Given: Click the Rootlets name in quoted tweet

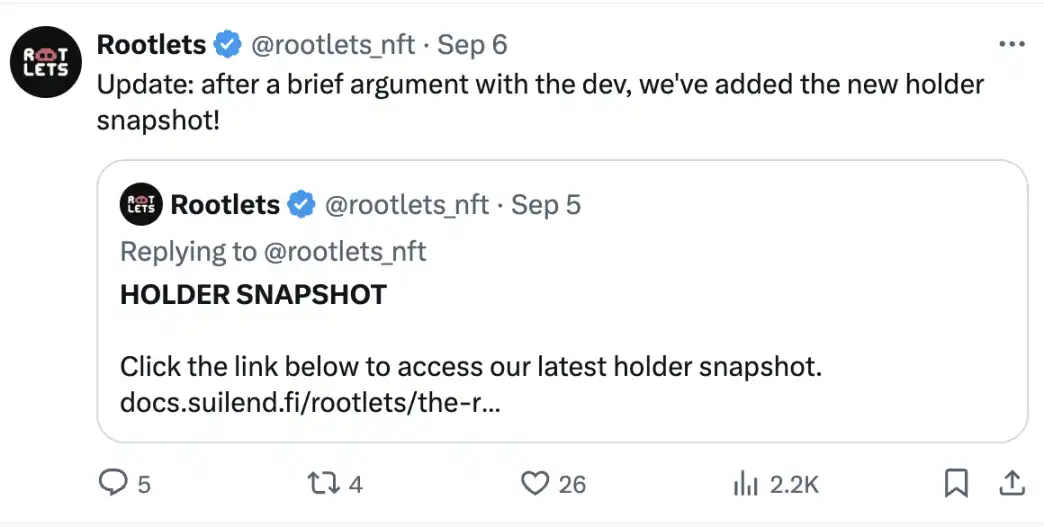Looking at the screenshot, I should click(x=225, y=205).
